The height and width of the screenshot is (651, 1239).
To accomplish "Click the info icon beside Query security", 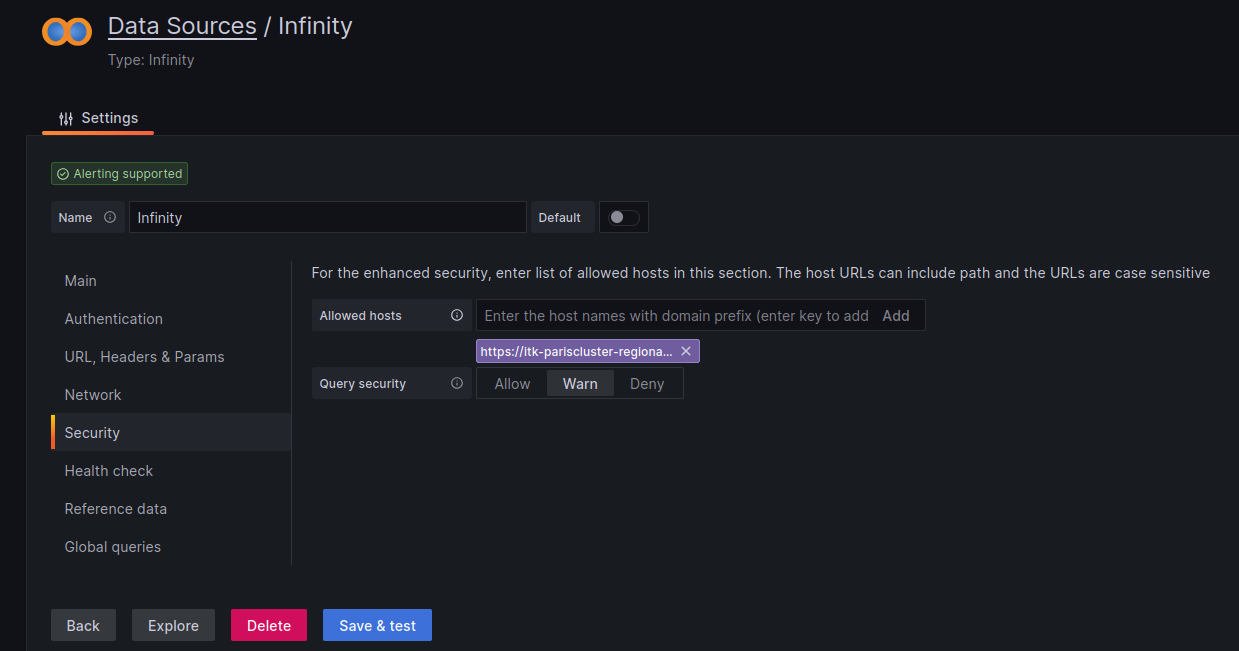I will pos(457,383).
